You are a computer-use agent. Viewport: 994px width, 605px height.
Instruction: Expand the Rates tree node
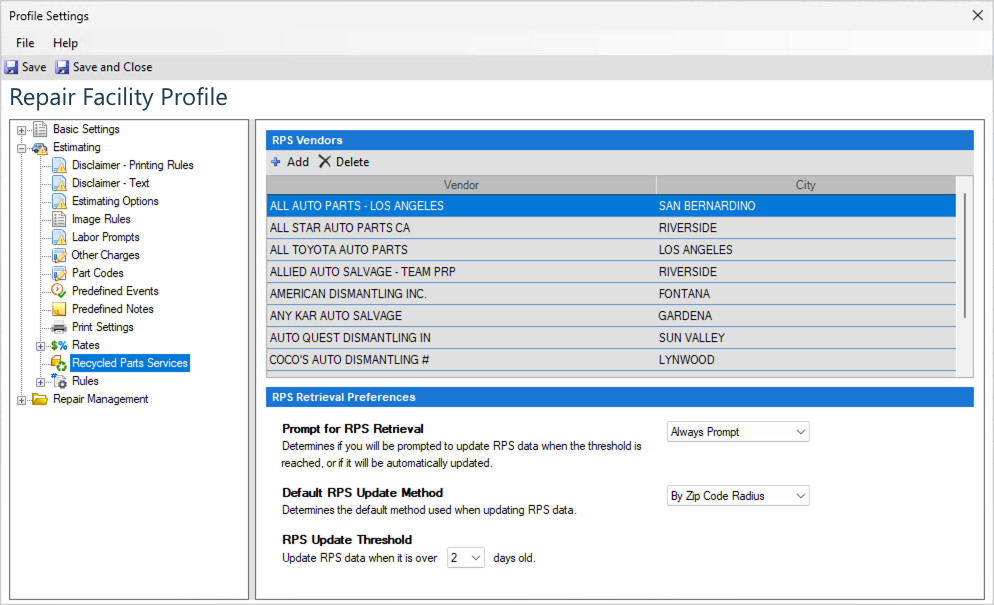(x=41, y=346)
